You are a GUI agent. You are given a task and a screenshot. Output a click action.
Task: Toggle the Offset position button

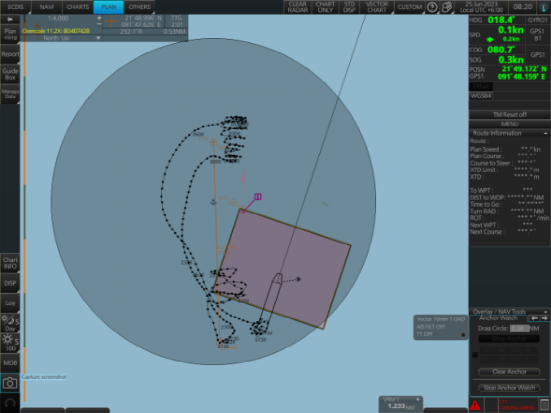tap(481, 86)
